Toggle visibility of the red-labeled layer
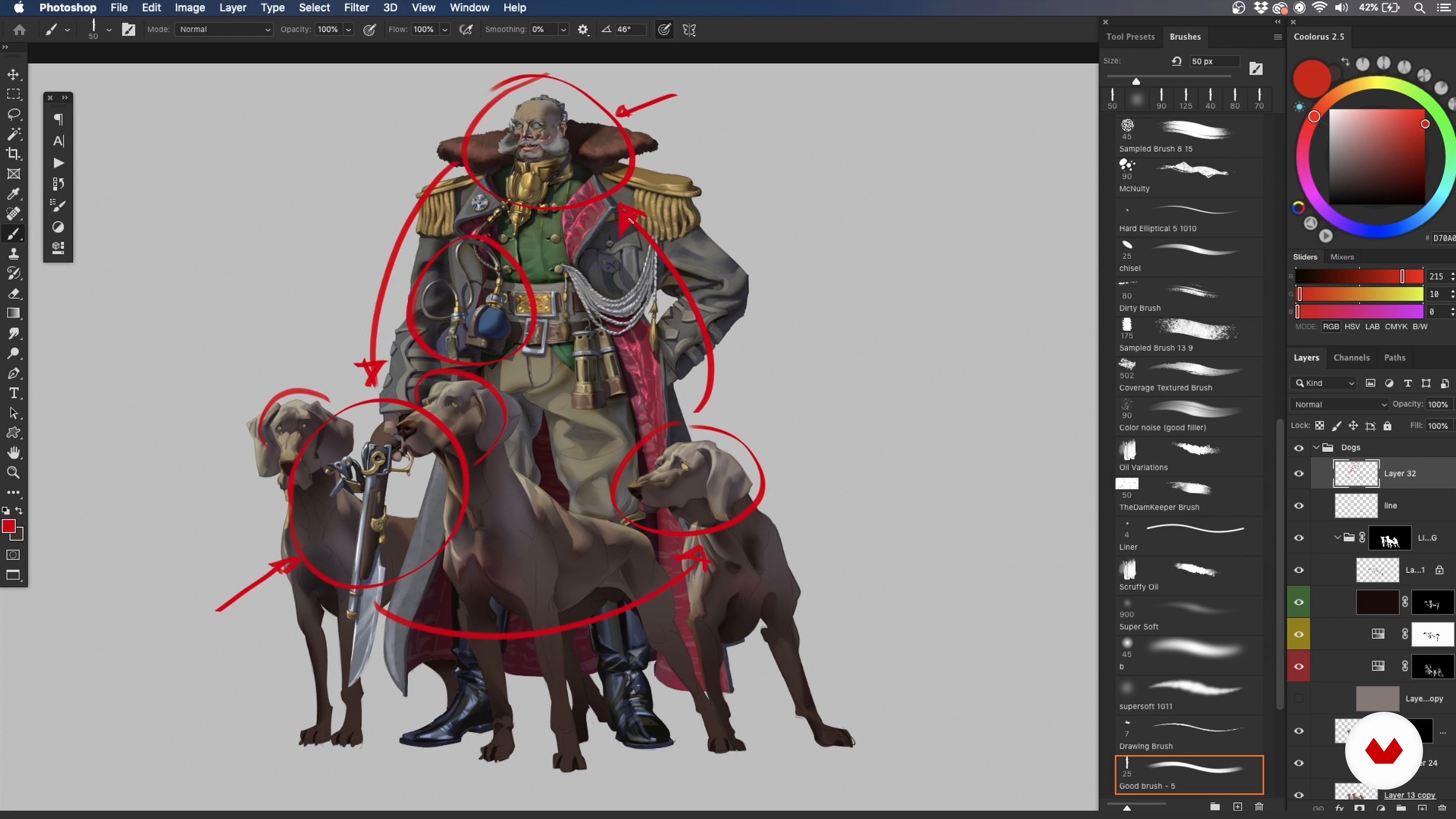Image resolution: width=1456 pixels, height=819 pixels. (x=1299, y=667)
